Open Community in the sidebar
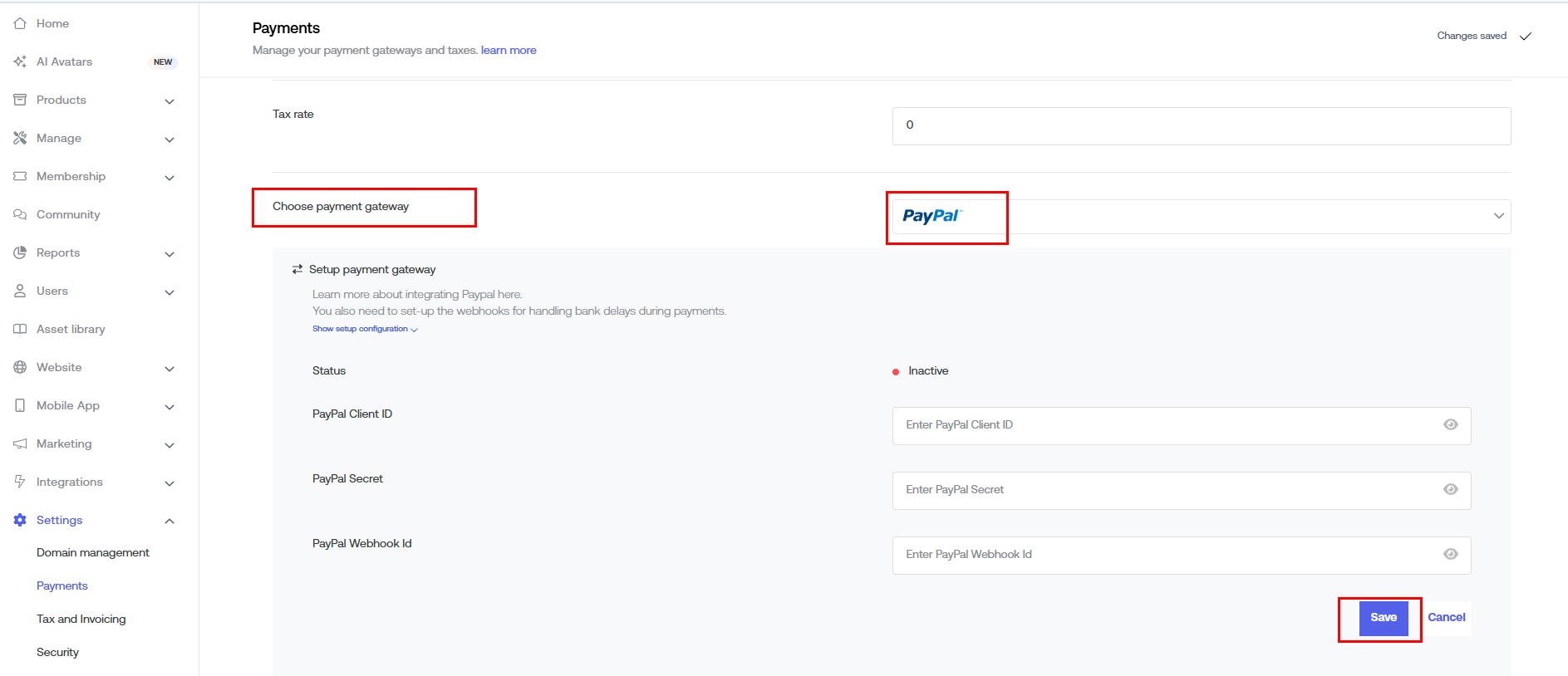The height and width of the screenshot is (676, 1568). tap(68, 214)
